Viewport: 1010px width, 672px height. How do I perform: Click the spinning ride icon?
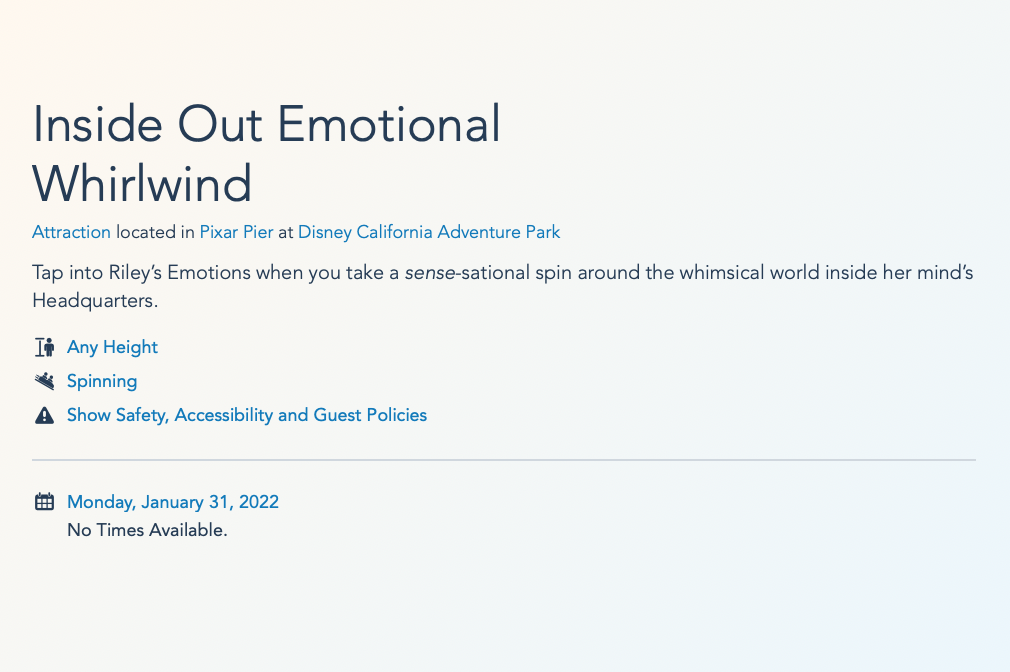44,381
